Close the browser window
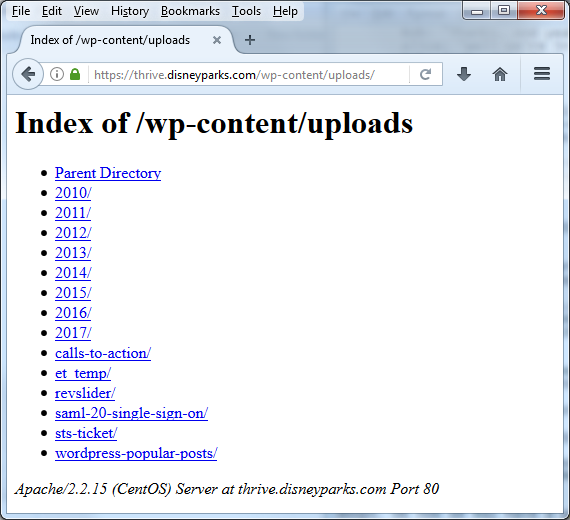This screenshot has height=520, width=570. 541,11
